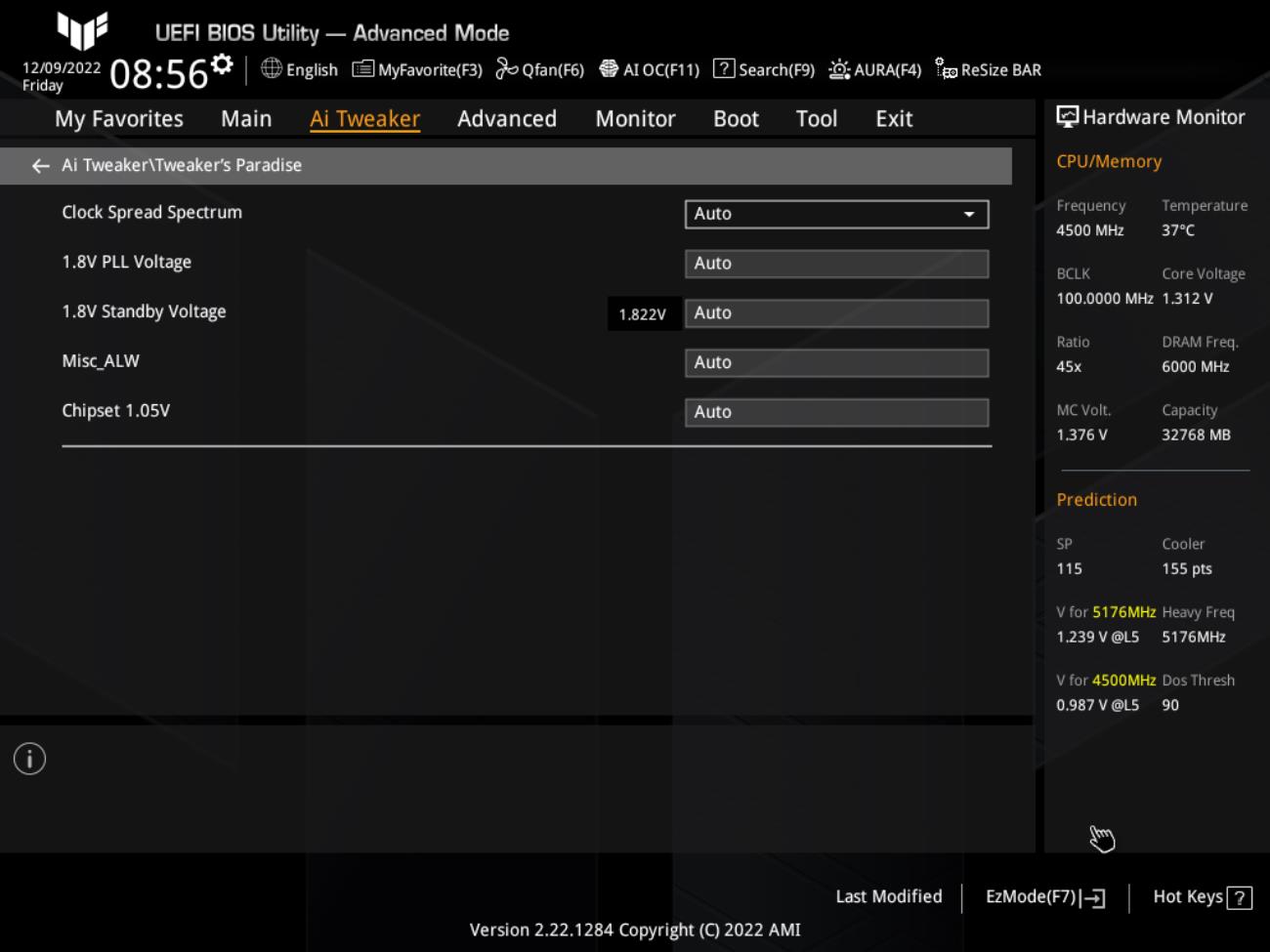
Task: Click the 0.987 V @L5 prediction
Action: tap(1098, 705)
